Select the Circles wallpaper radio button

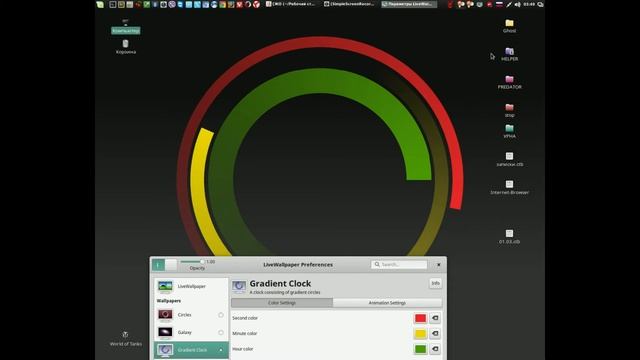pyautogui.click(x=221, y=315)
